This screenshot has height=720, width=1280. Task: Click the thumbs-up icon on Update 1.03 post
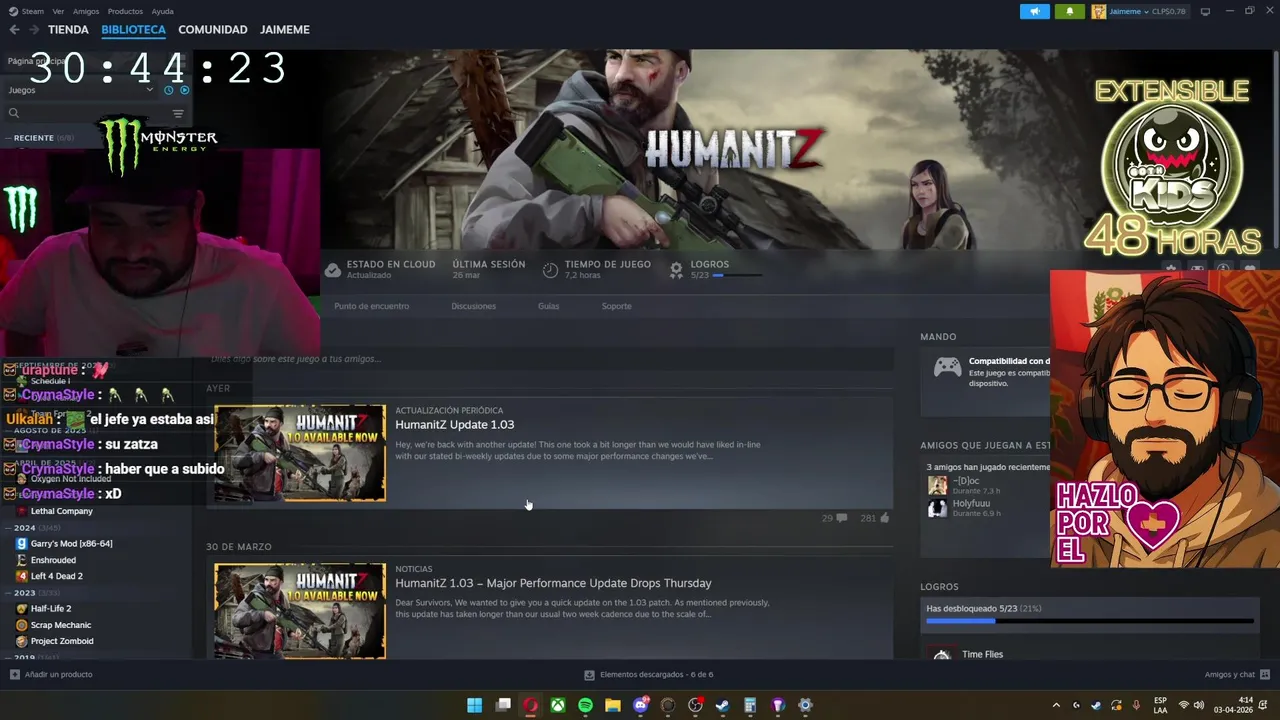coord(884,518)
